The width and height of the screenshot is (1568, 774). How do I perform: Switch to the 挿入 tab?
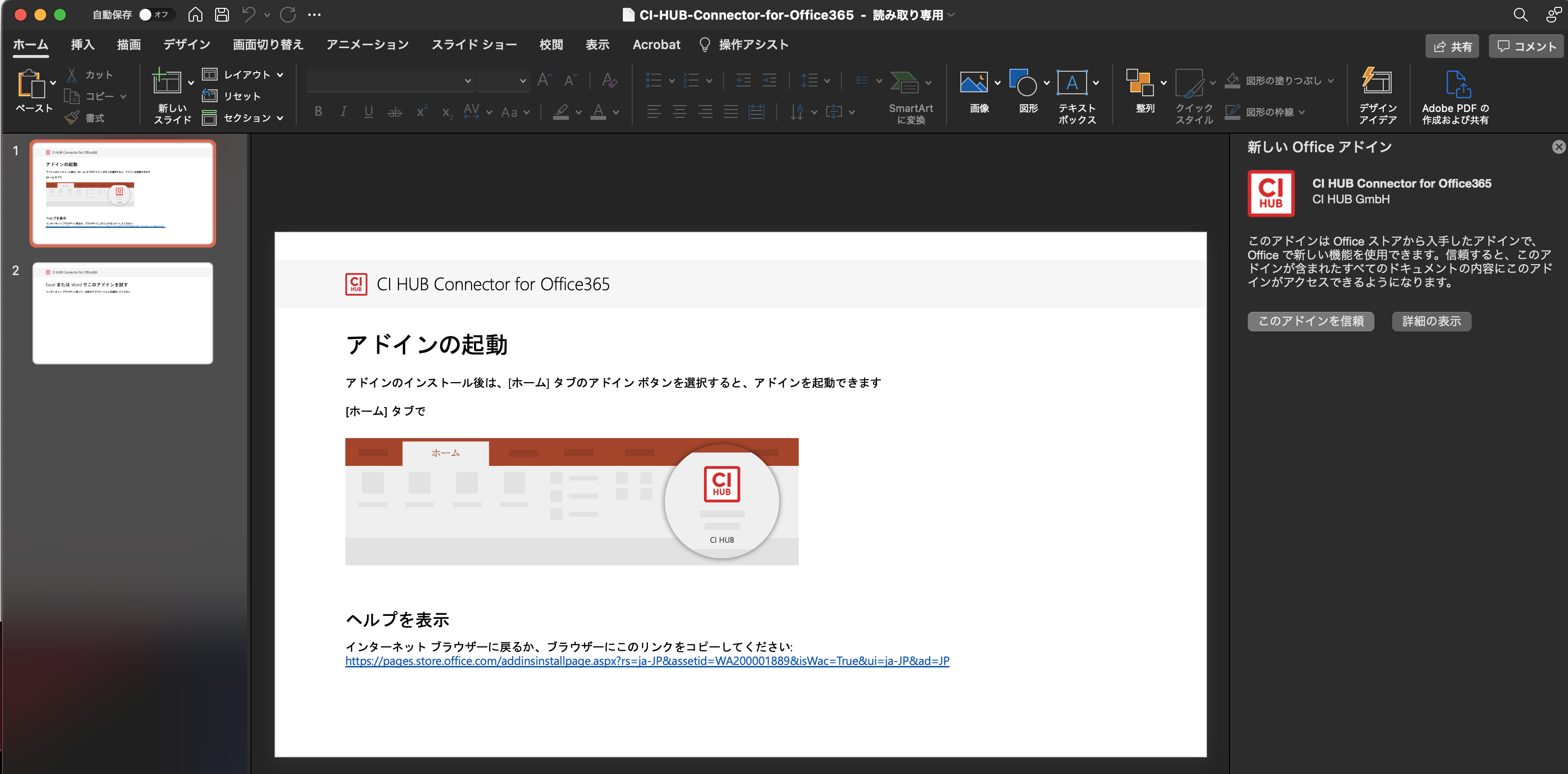click(82, 44)
